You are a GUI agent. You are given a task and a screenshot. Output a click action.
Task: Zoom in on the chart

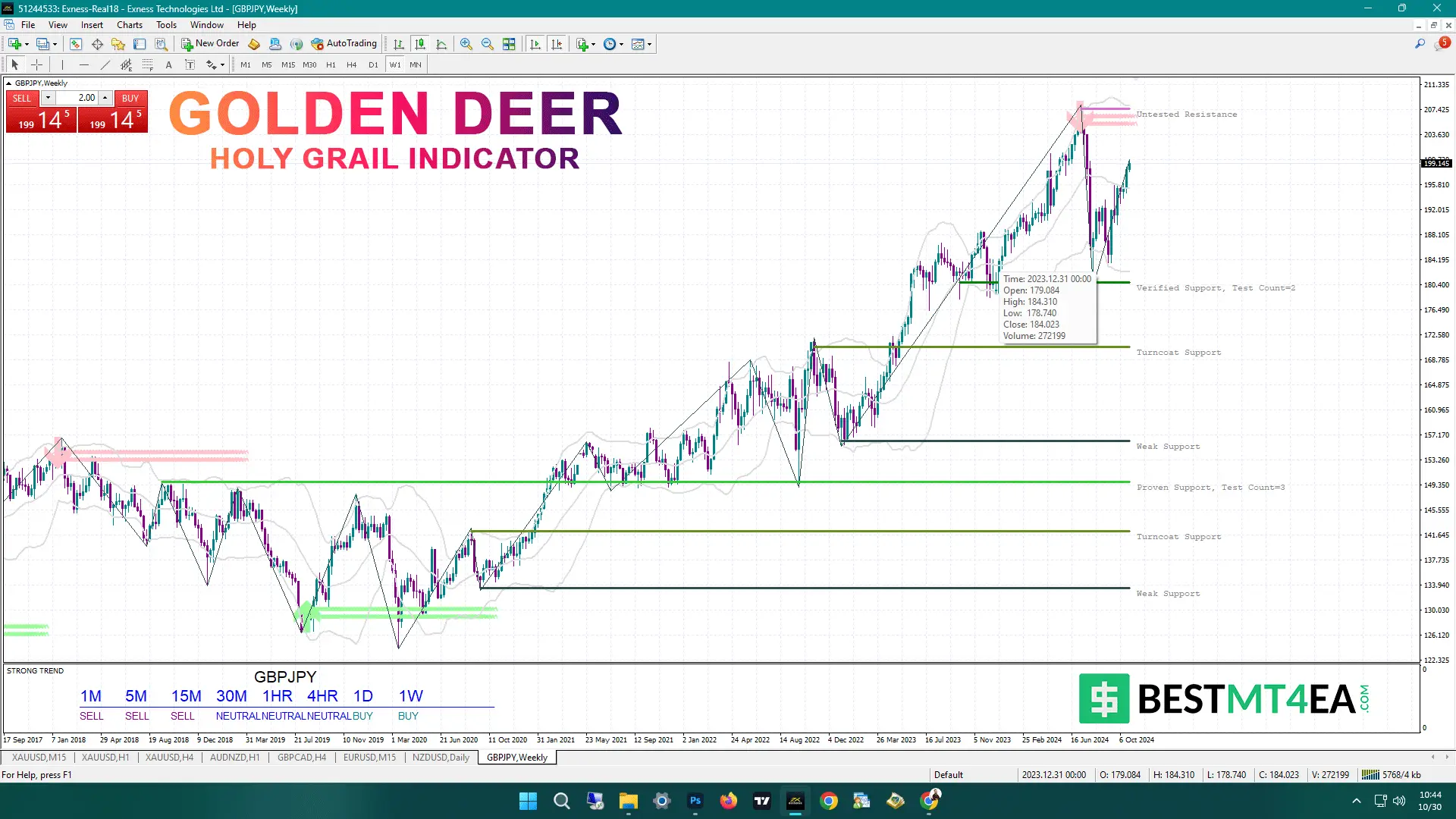click(x=466, y=44)
